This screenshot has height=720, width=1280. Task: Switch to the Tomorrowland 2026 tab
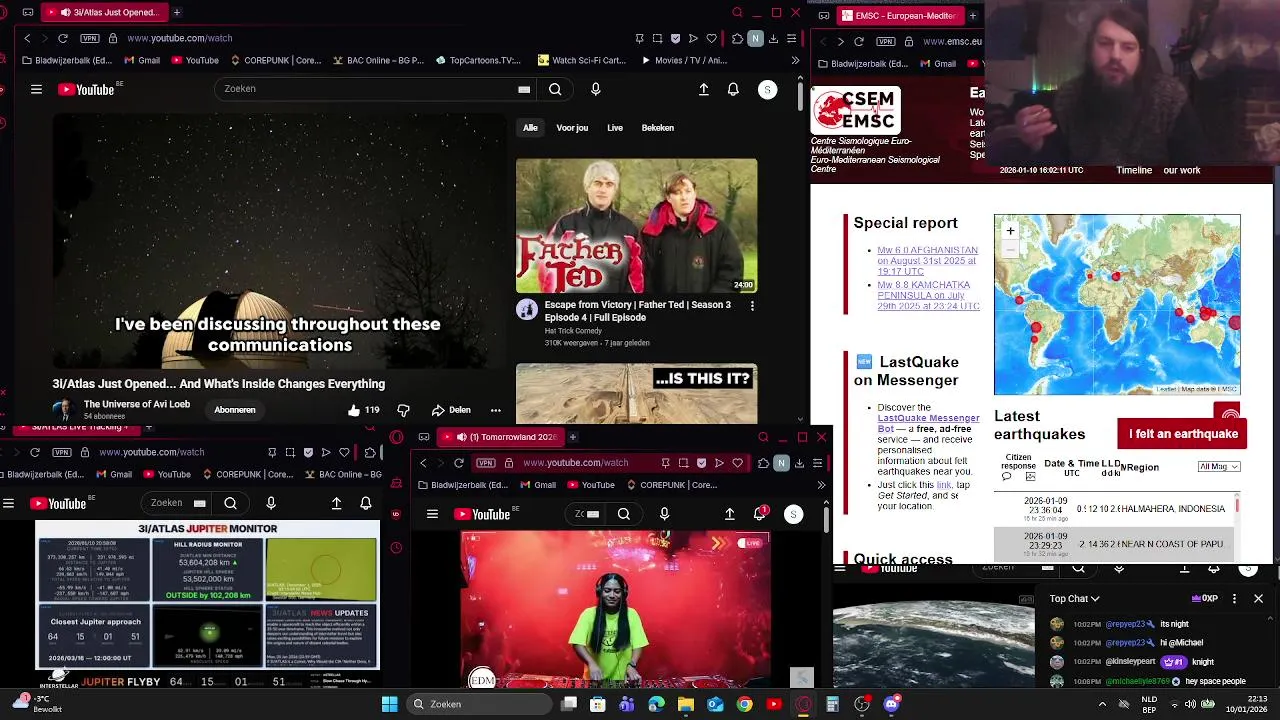[501, 437]
